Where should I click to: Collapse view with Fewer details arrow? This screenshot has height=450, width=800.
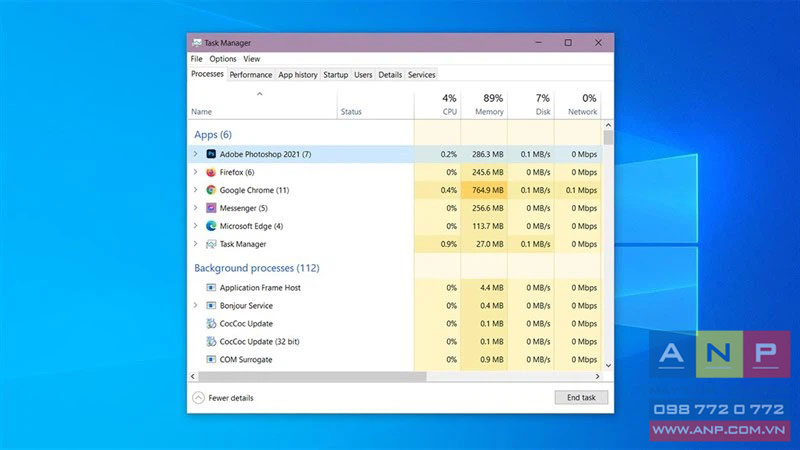tap(198, 397)
